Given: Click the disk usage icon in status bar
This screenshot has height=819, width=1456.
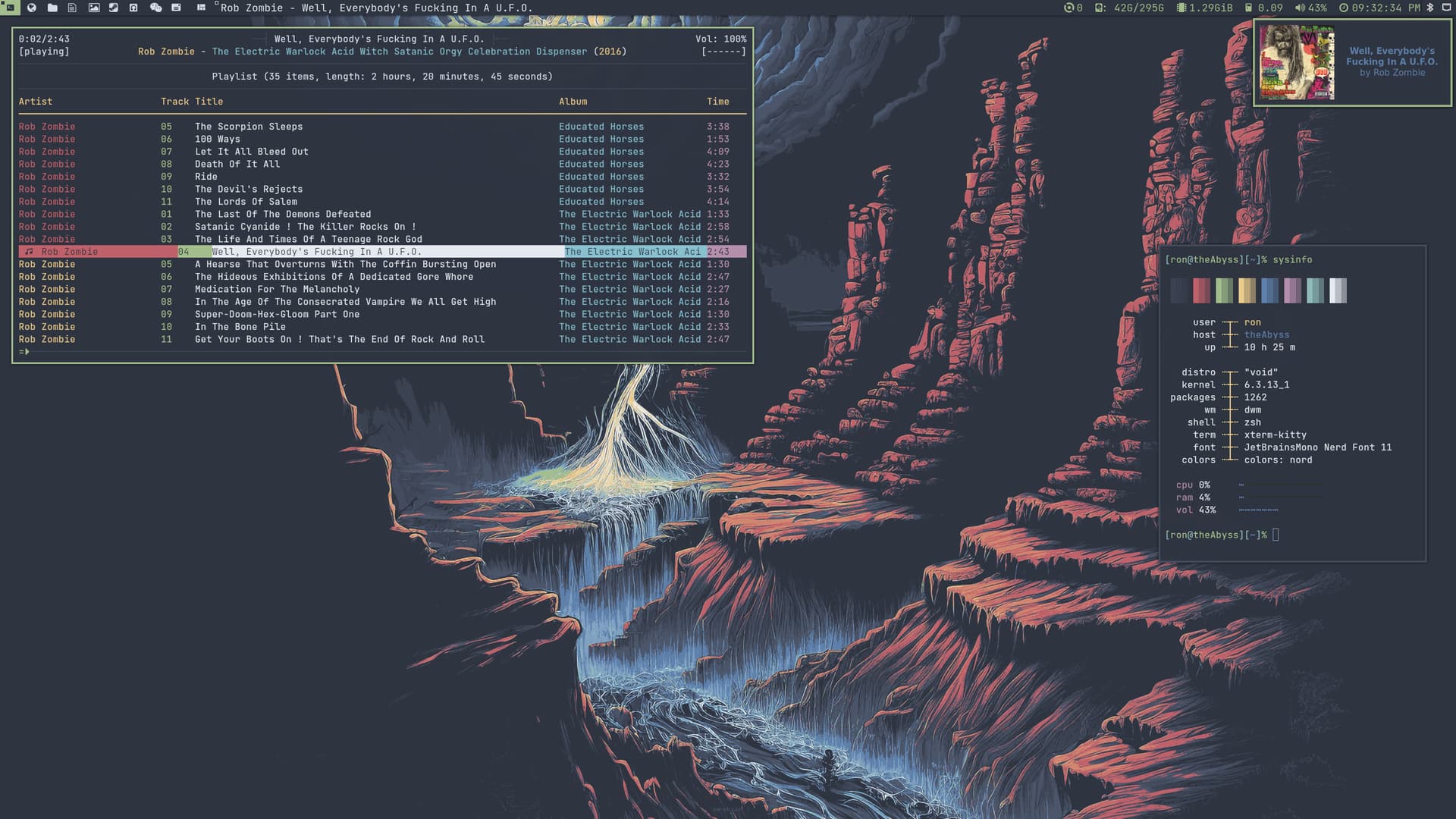Looking at the screenshot, I should point(1100,8).
